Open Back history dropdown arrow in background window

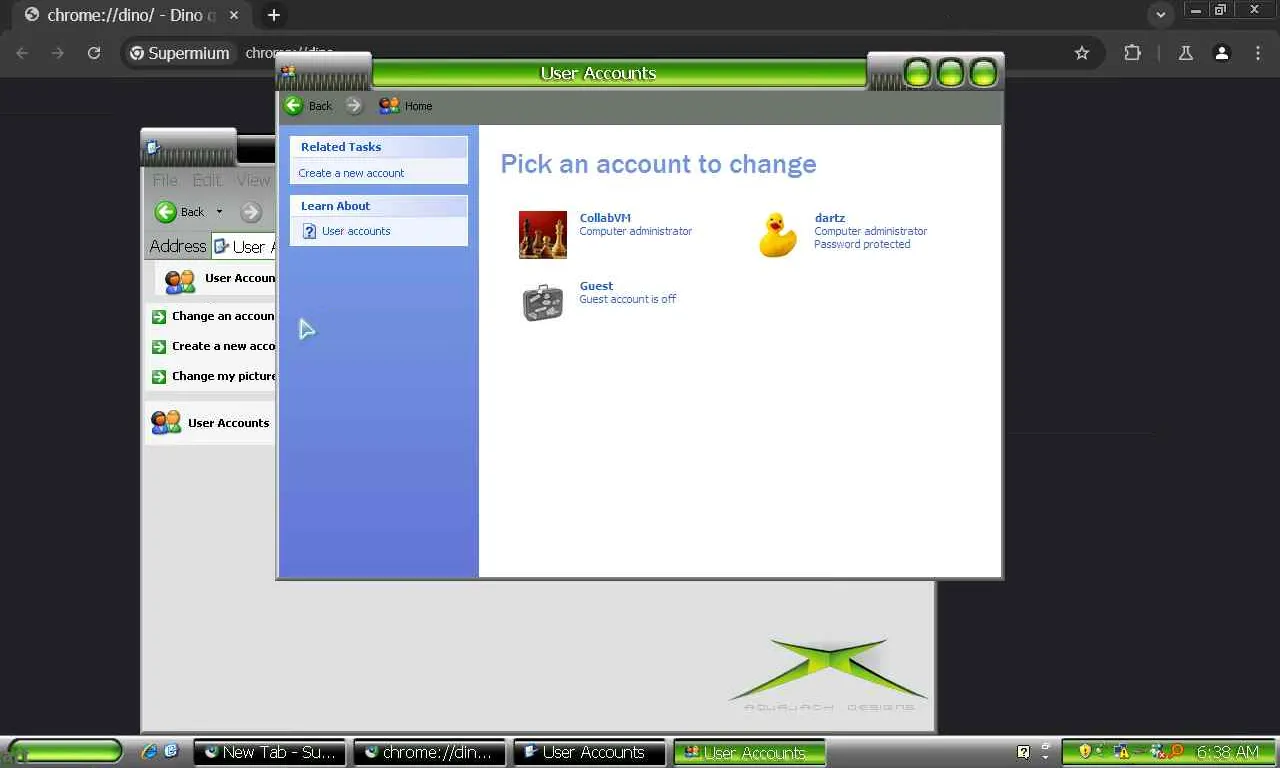click(x=219, y=212)
